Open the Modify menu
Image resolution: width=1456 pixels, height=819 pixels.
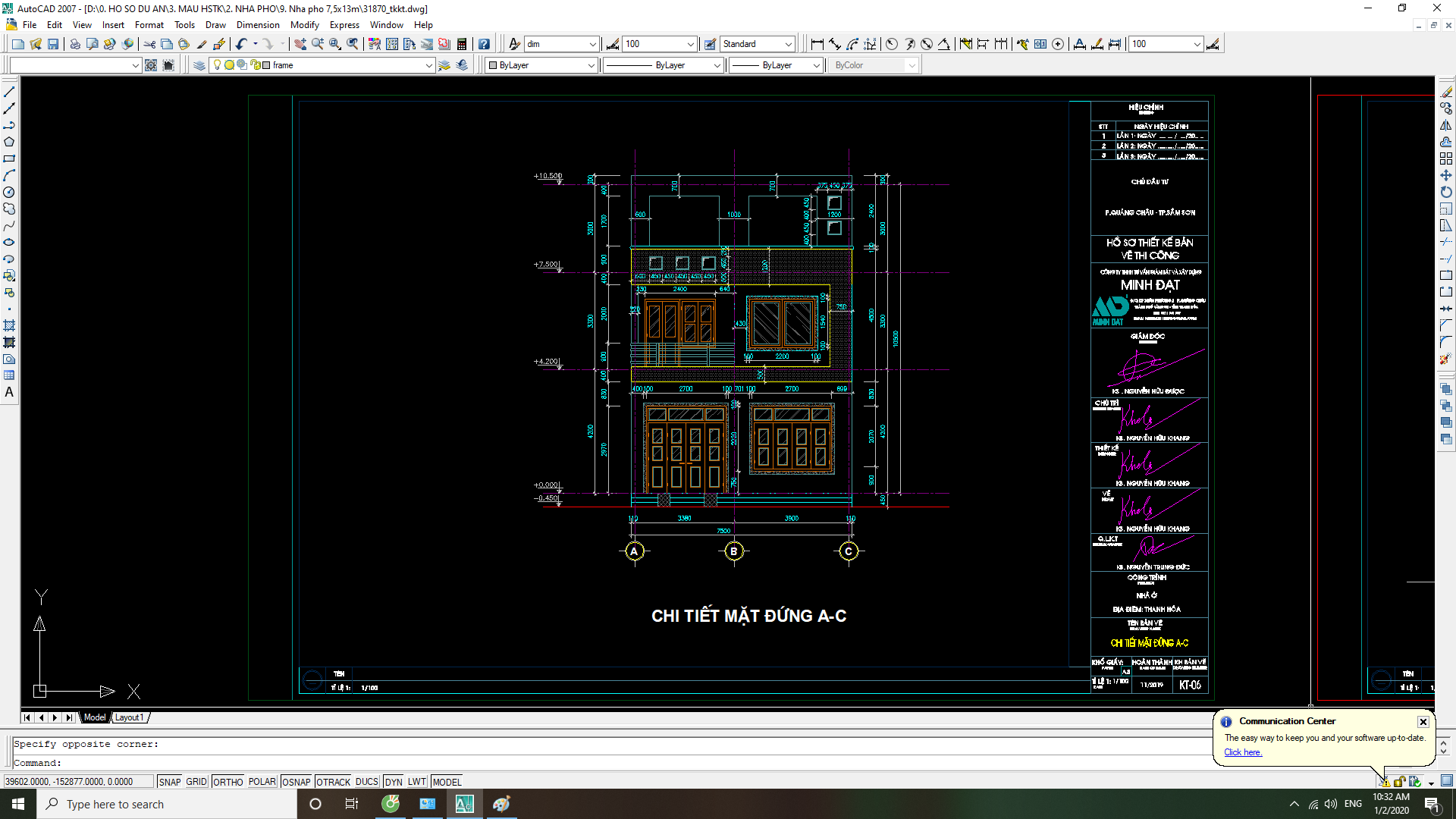(304, 25)
